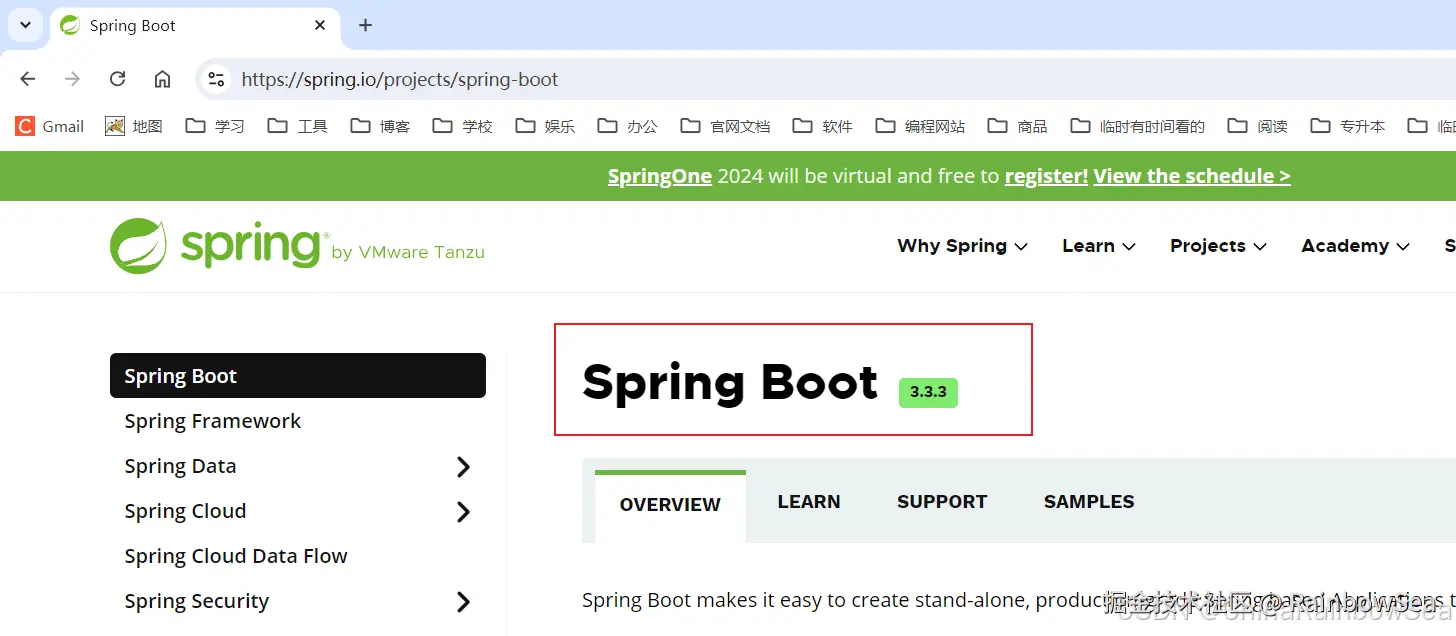Switch to the LEARN tab

(809, 502)
